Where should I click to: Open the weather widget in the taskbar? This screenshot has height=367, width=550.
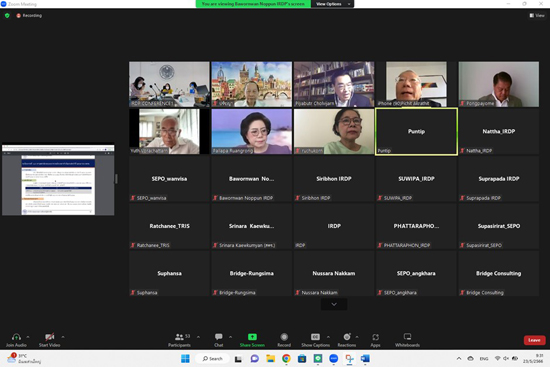[x=24, y=359]
